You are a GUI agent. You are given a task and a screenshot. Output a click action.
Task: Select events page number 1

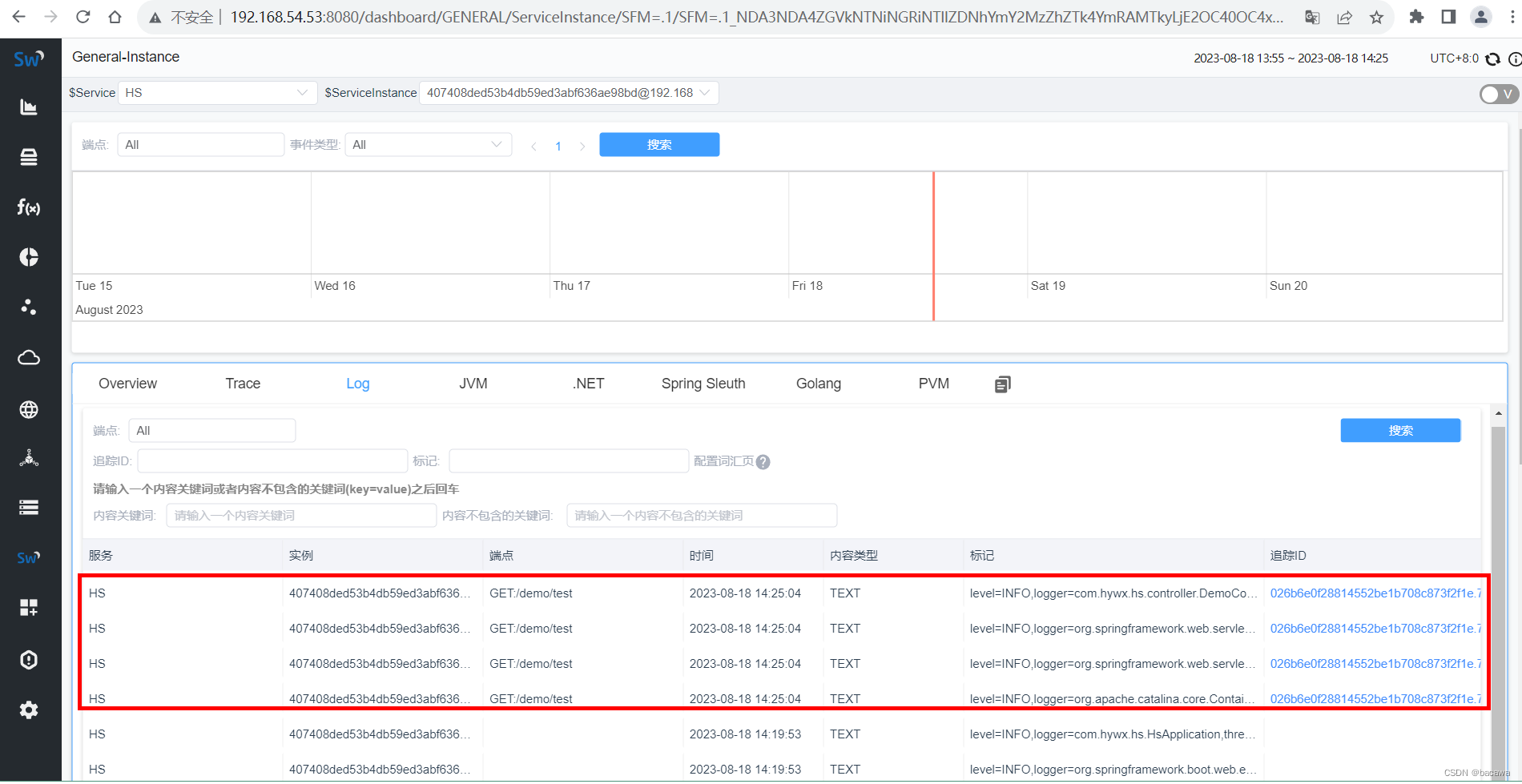click(x=558, y=146)
